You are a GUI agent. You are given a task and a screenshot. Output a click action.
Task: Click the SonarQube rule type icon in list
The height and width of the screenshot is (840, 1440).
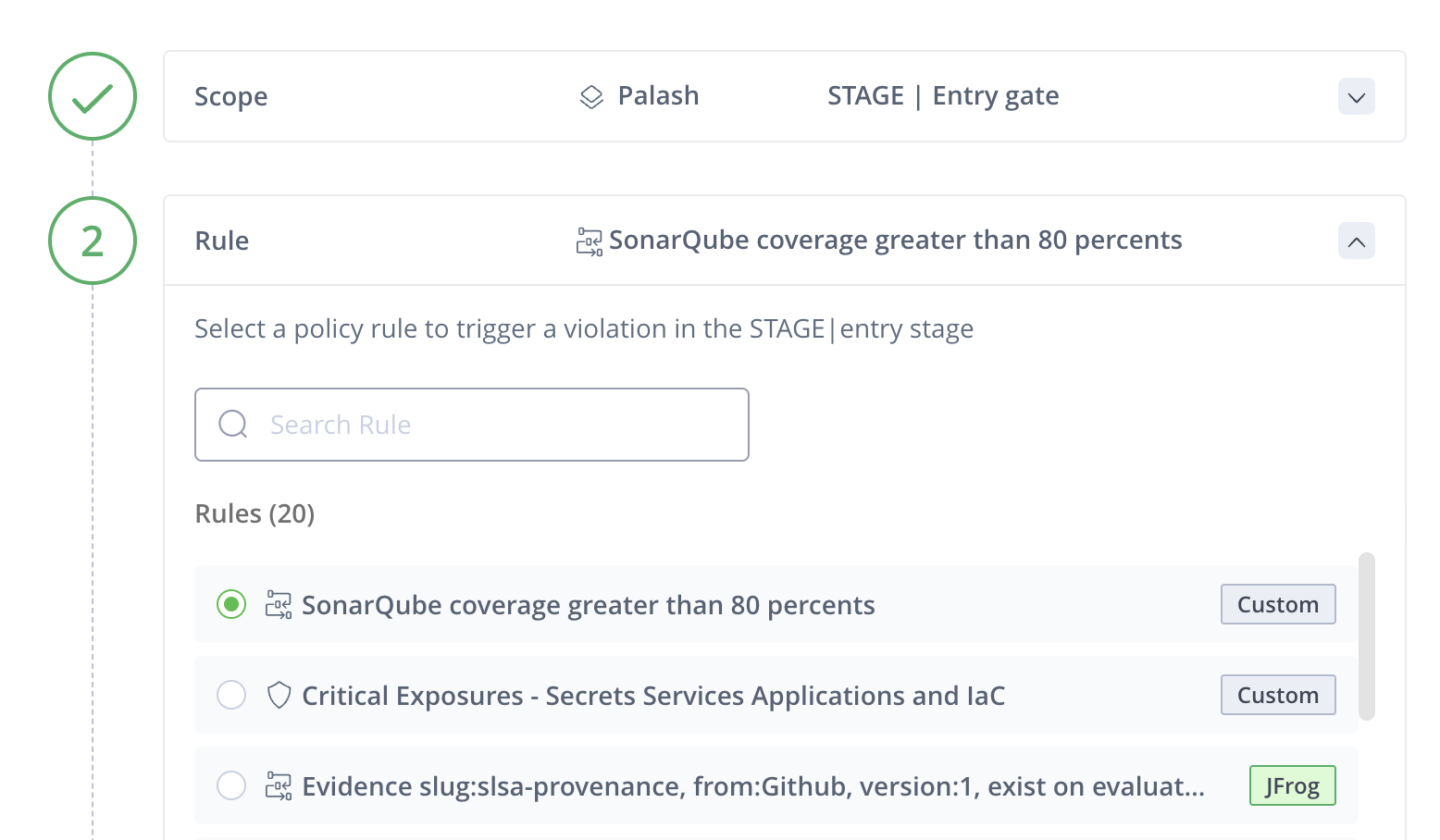[279, 605]
